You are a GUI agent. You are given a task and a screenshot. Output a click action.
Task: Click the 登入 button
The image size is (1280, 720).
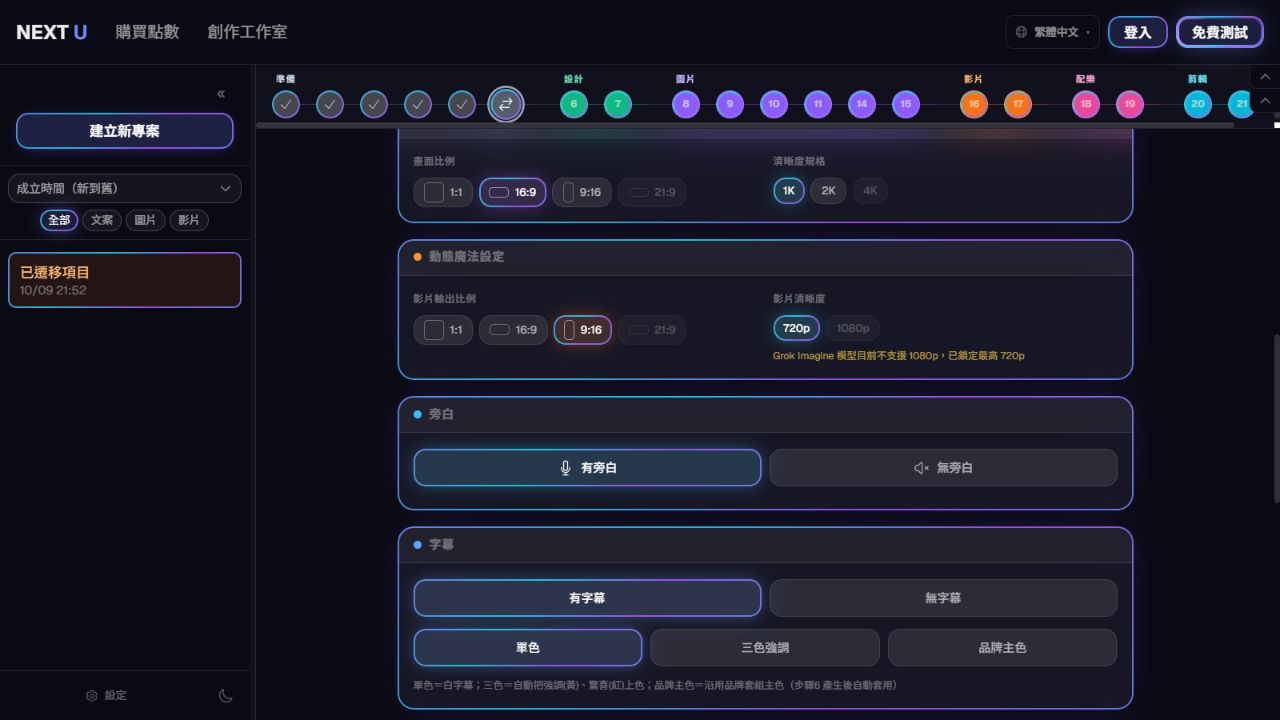coord(1138,32)
